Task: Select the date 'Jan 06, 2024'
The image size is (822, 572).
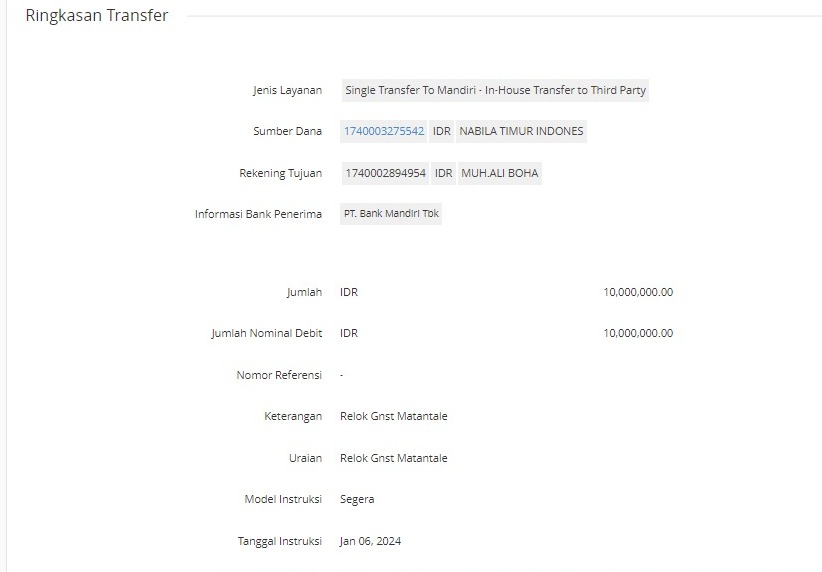Action: click(370, 541)
